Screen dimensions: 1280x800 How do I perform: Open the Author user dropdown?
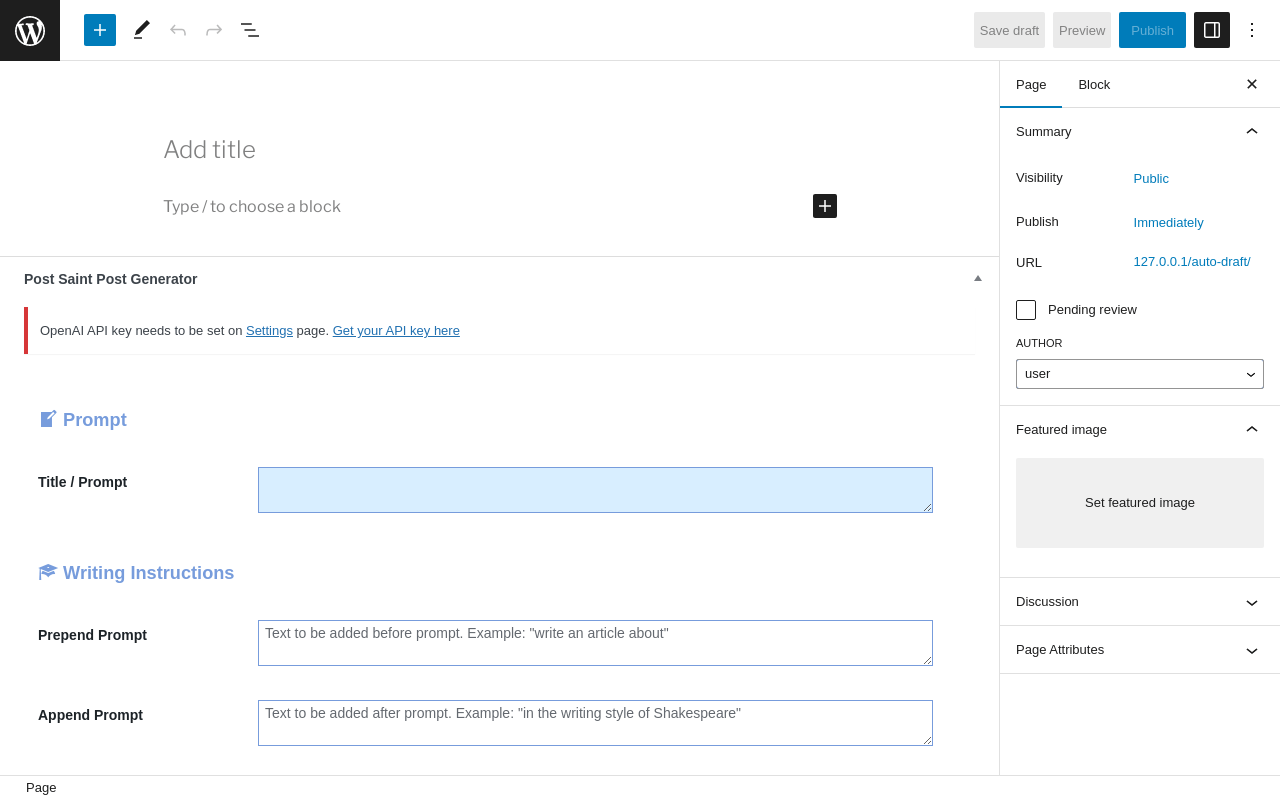[x=1140, y=374]
